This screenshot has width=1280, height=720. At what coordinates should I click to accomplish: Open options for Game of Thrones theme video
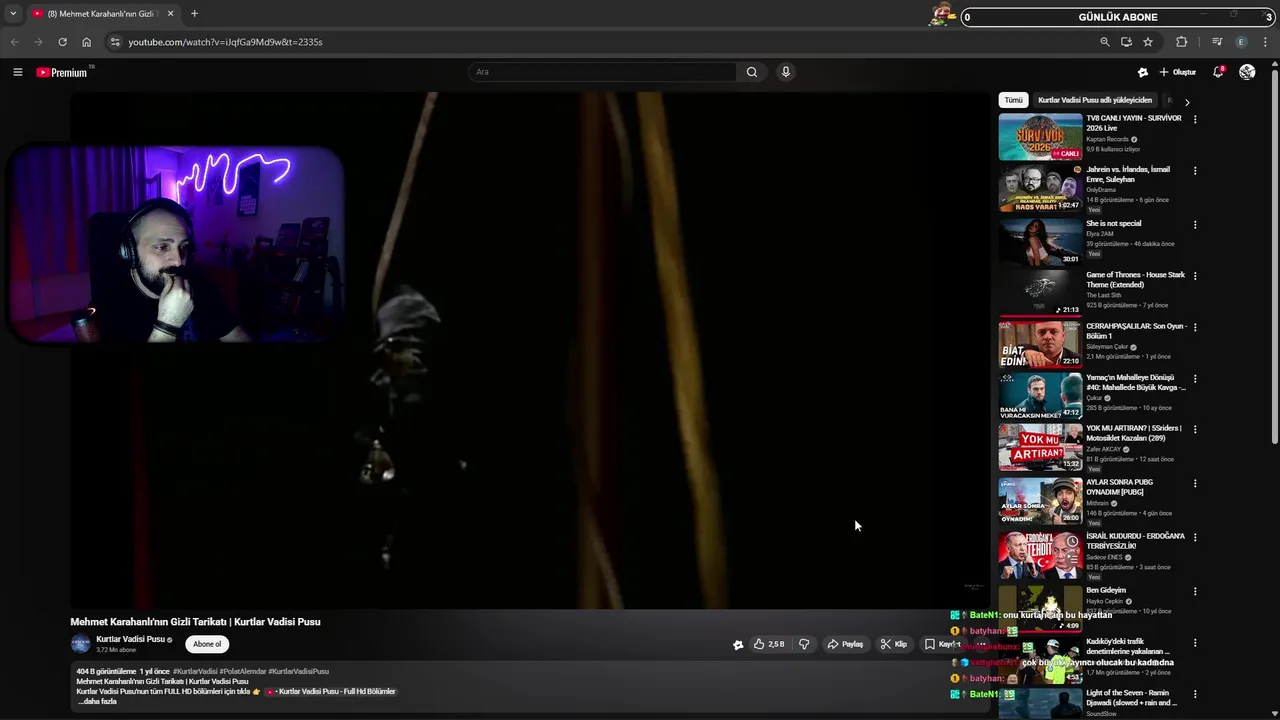pyautogui.click(x=1195, y=276)
